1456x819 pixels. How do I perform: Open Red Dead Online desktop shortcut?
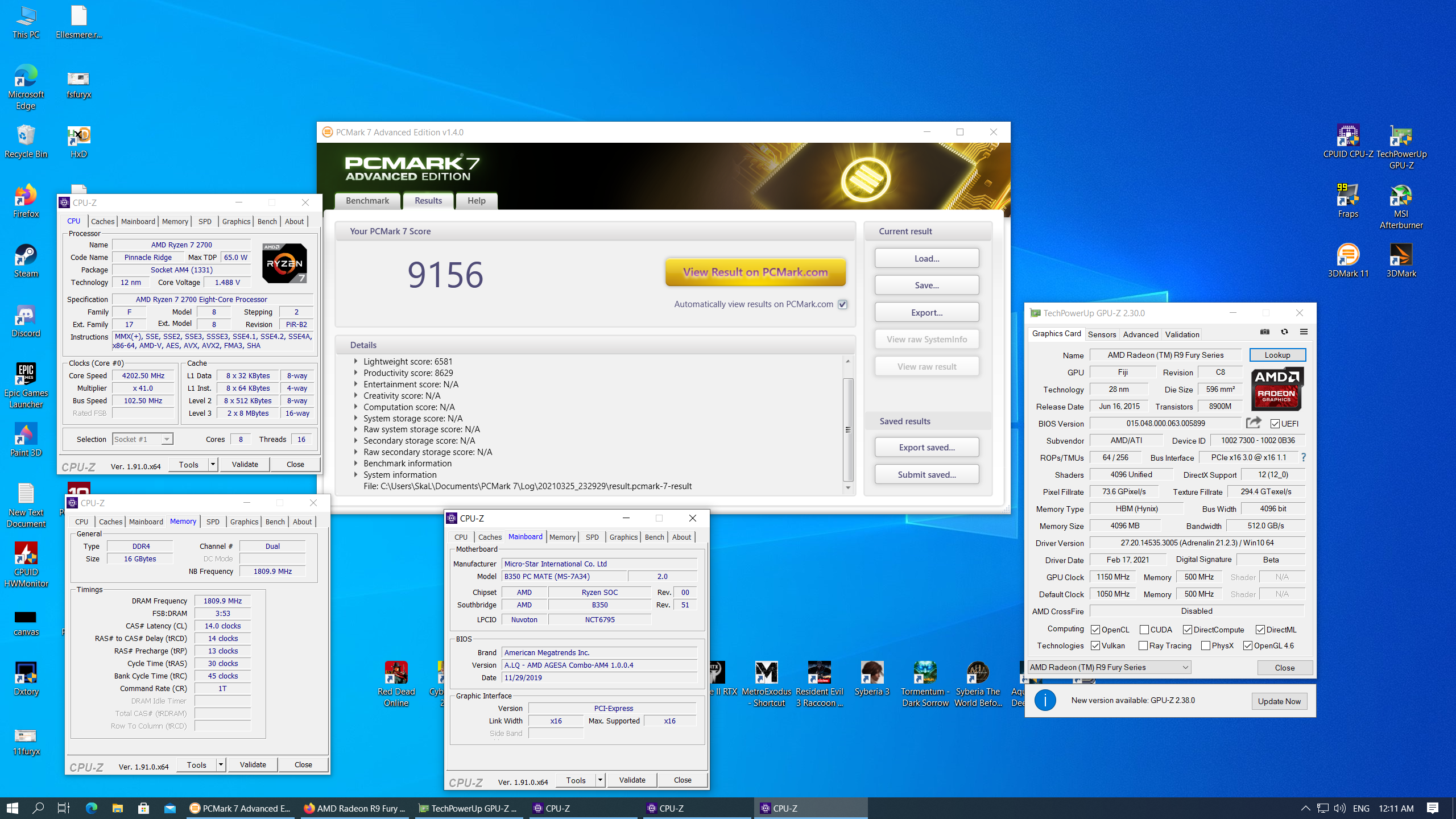pos(396,684)
